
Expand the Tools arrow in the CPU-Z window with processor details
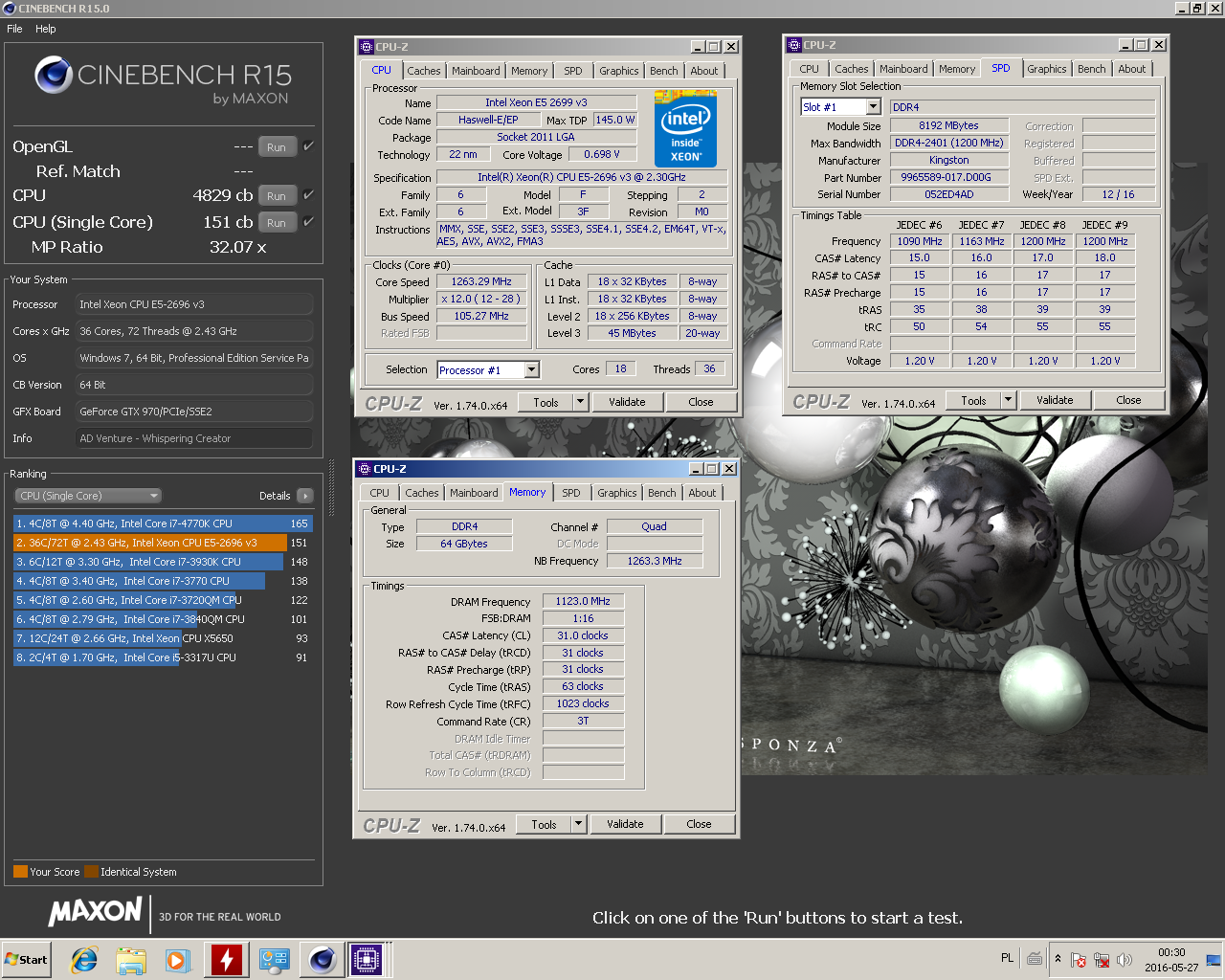(x=580, y=402)
